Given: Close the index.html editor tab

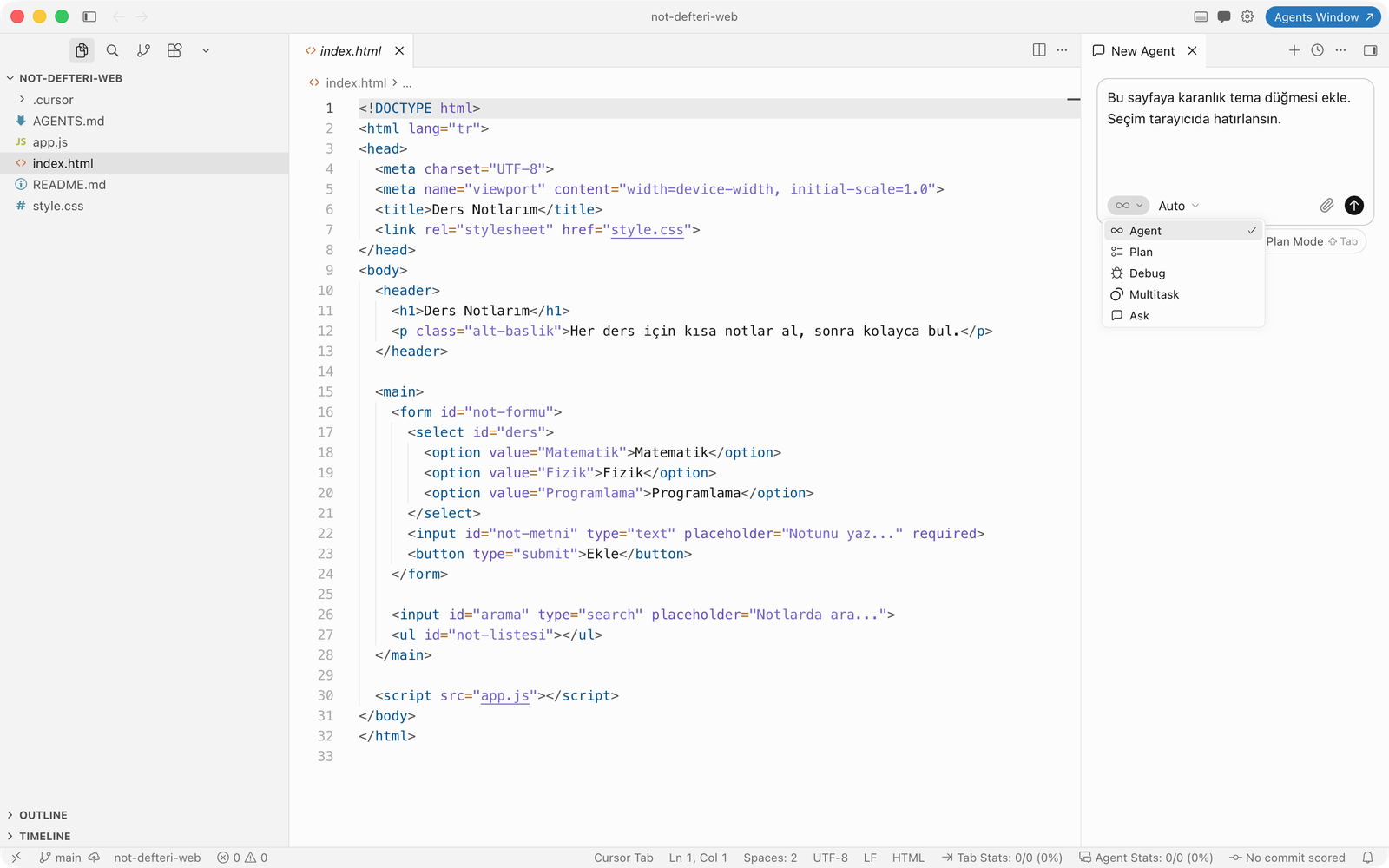Looking at the screenshot, I should point(399,51).
